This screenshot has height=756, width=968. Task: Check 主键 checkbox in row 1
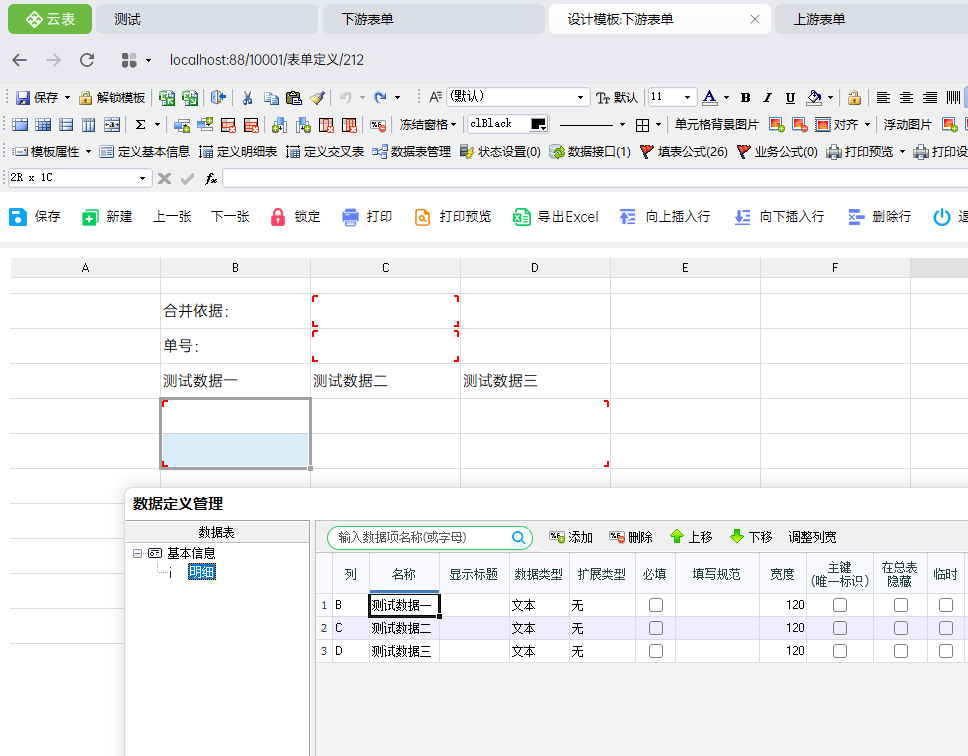(840, 605)
